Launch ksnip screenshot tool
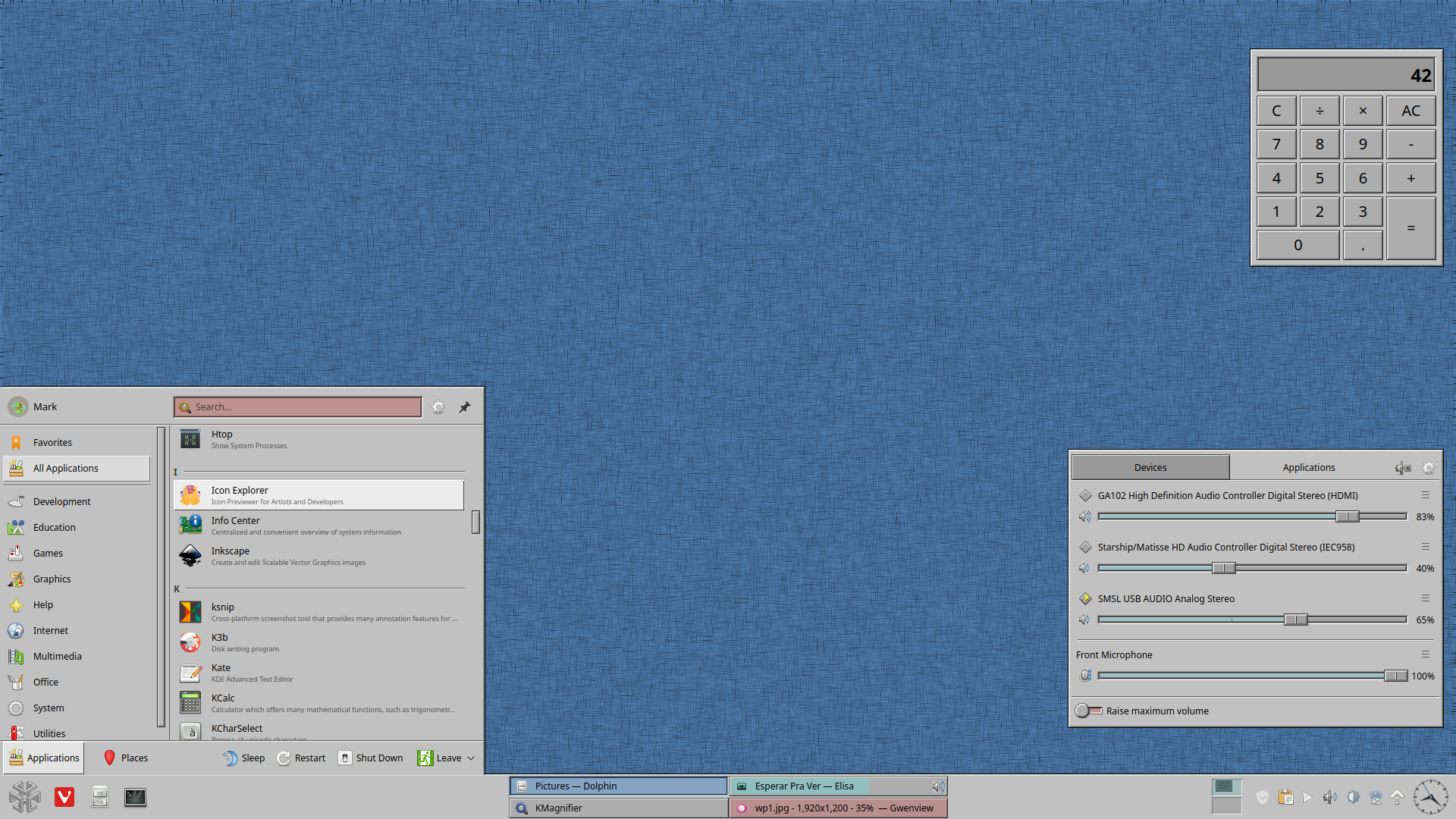 pos(318,612)
